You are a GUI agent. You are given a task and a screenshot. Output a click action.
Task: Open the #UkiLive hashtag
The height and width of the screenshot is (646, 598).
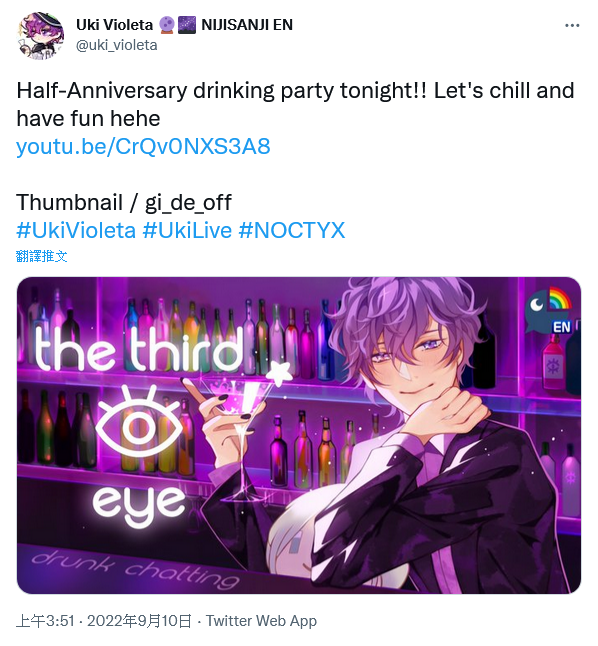pos(187,230)
